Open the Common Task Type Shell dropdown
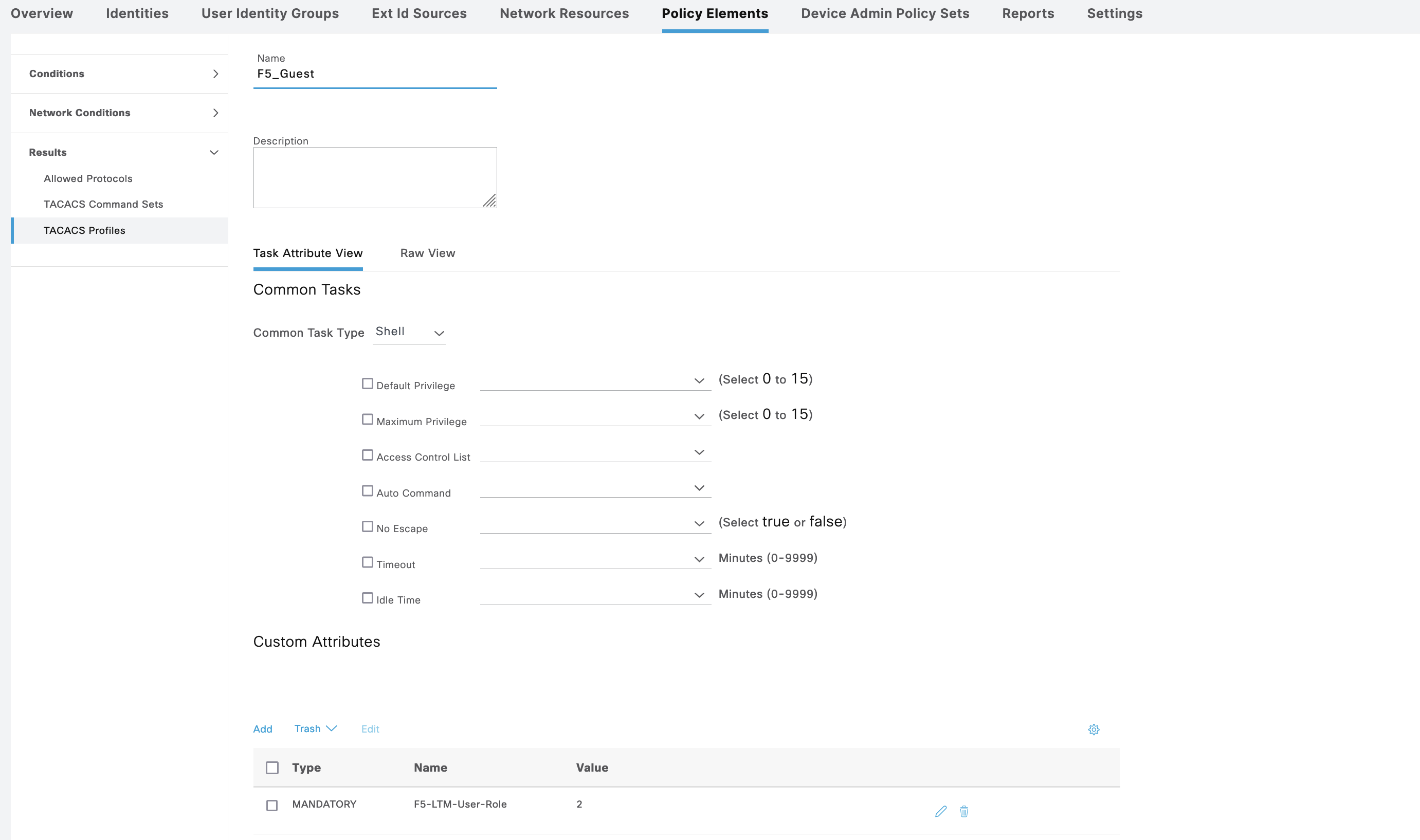Image resolution: width=1420 pixels, height=840 pixels. [x=409, y=333]
